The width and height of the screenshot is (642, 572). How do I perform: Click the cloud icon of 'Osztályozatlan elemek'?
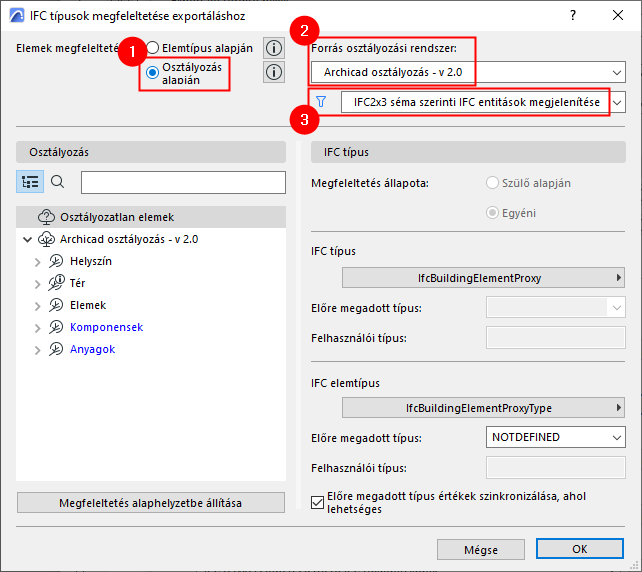pyautogui.click(x=46, y=217)
